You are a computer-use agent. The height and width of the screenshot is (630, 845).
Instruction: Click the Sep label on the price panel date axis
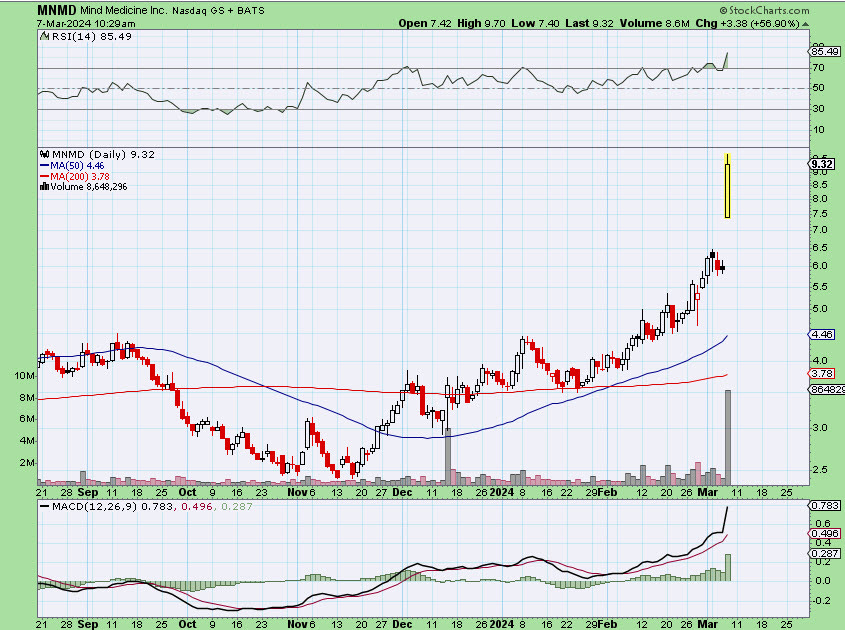click(x=87, y=493)
